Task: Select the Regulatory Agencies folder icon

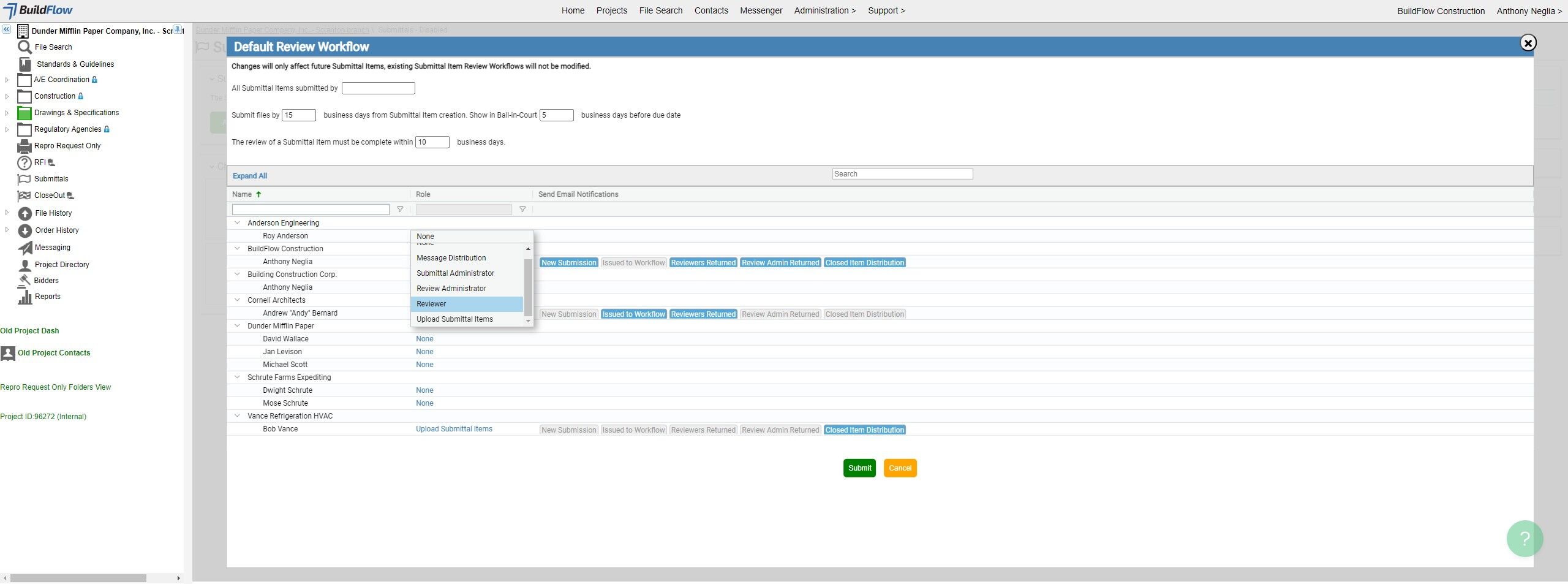Action: [24, 129]
